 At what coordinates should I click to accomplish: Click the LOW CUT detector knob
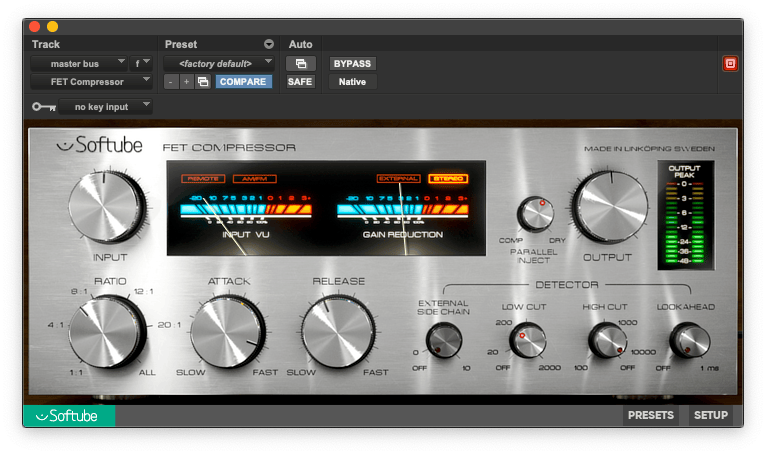pyautogui.click(x=528, y=340)
